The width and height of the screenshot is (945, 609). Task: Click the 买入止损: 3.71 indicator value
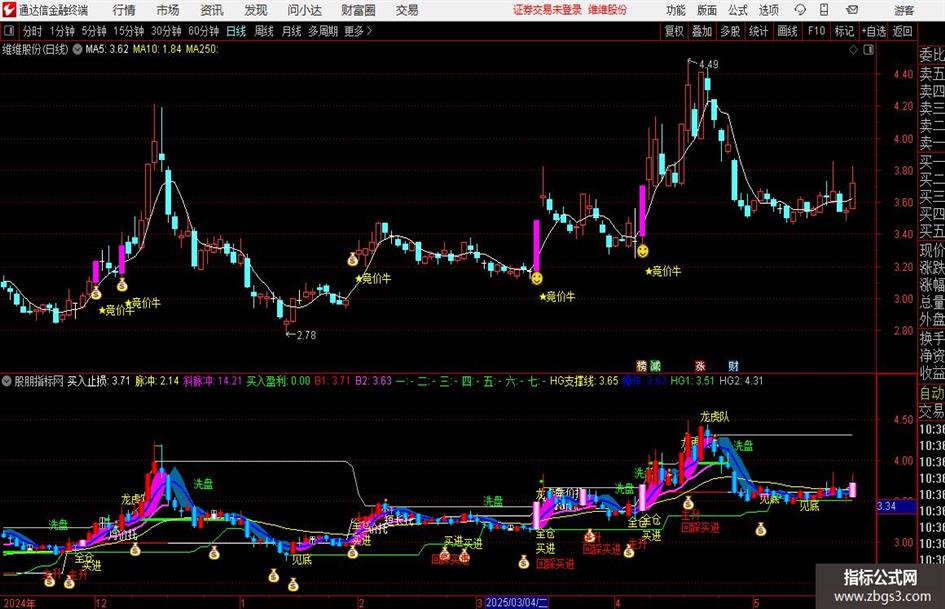[x=98, y=381]
